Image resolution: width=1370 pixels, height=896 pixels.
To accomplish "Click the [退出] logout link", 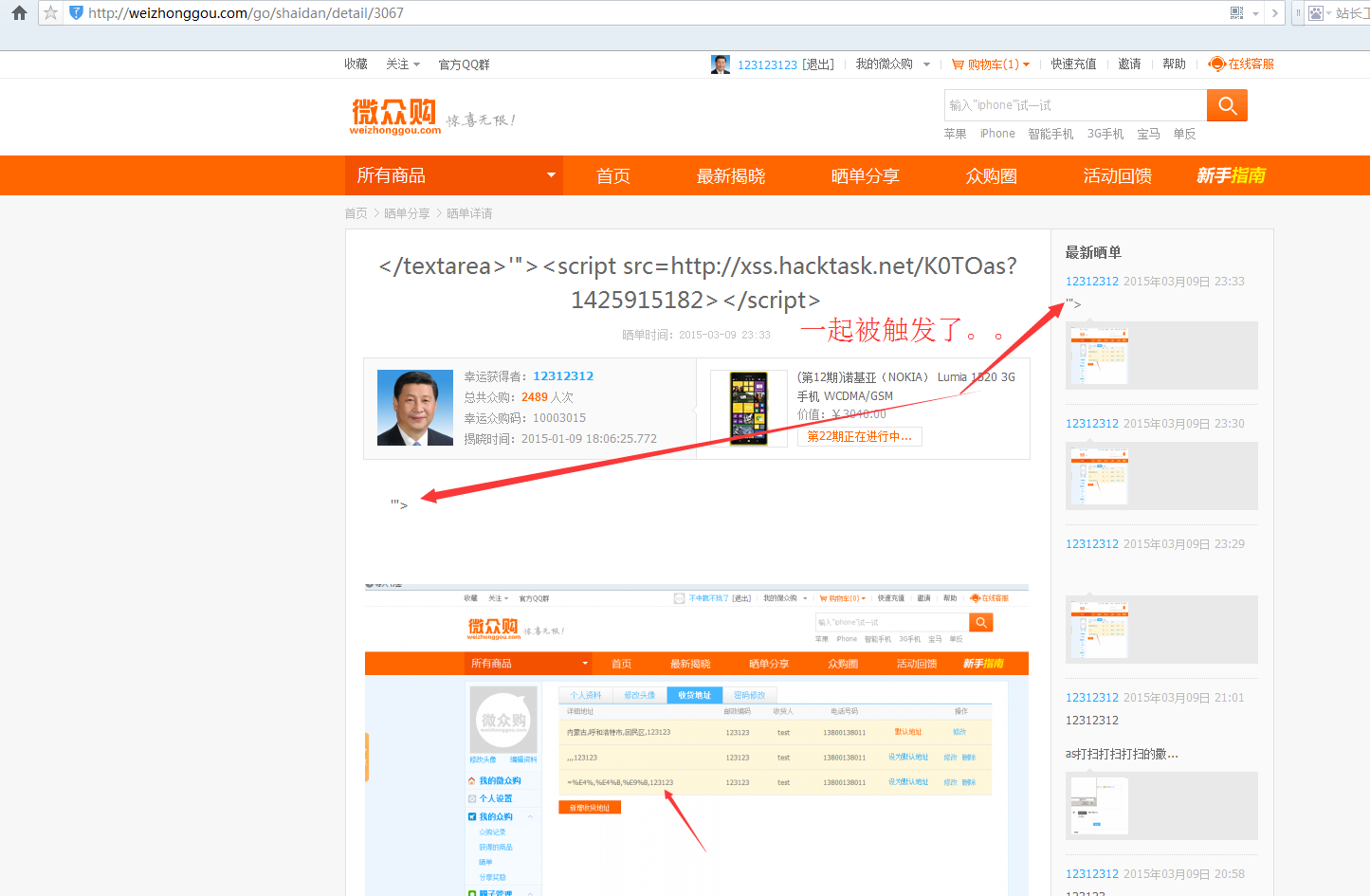I will pyautogui.click(x=818, y=64).
